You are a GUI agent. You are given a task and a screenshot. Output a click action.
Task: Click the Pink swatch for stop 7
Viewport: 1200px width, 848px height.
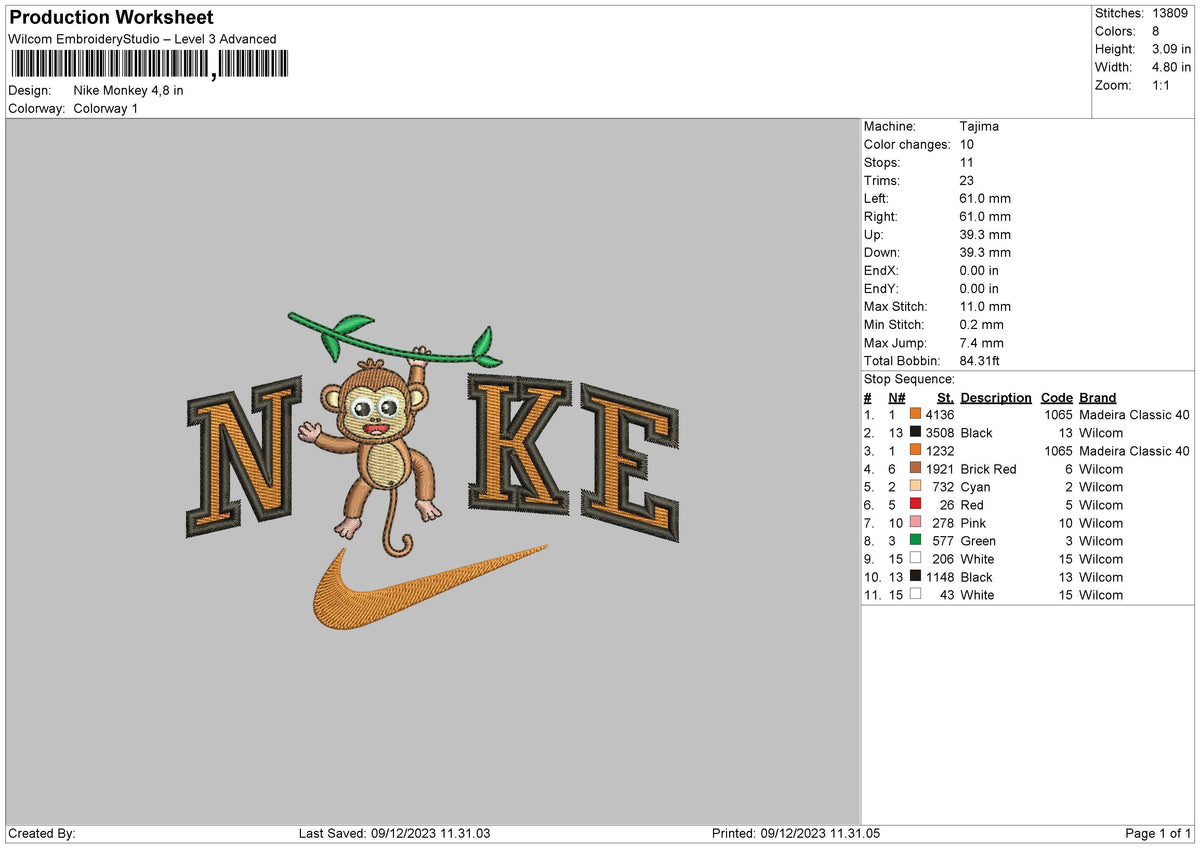click(x=914, y=523)
